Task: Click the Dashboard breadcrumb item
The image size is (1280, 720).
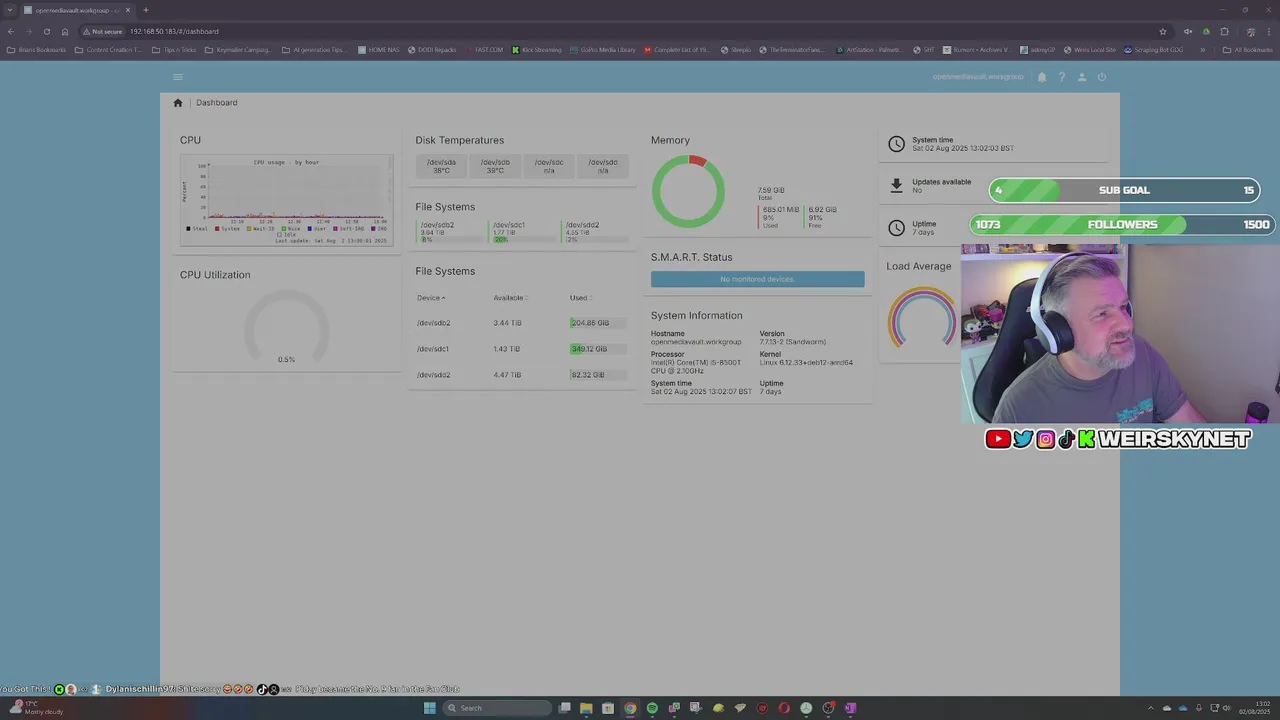Action: click(x=217, y=103)
